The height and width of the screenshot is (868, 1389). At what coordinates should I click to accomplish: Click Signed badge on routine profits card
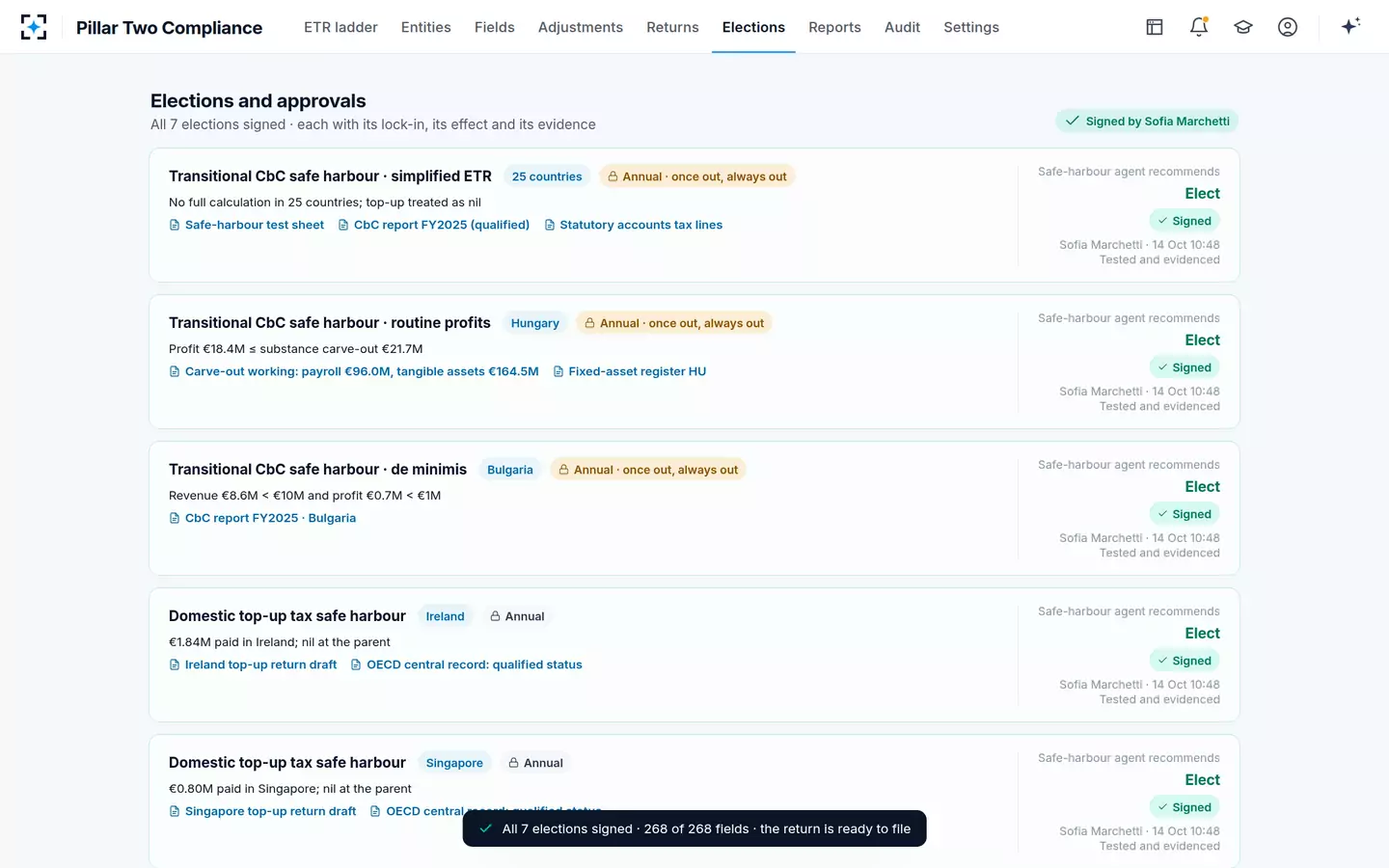[1185, 367]
